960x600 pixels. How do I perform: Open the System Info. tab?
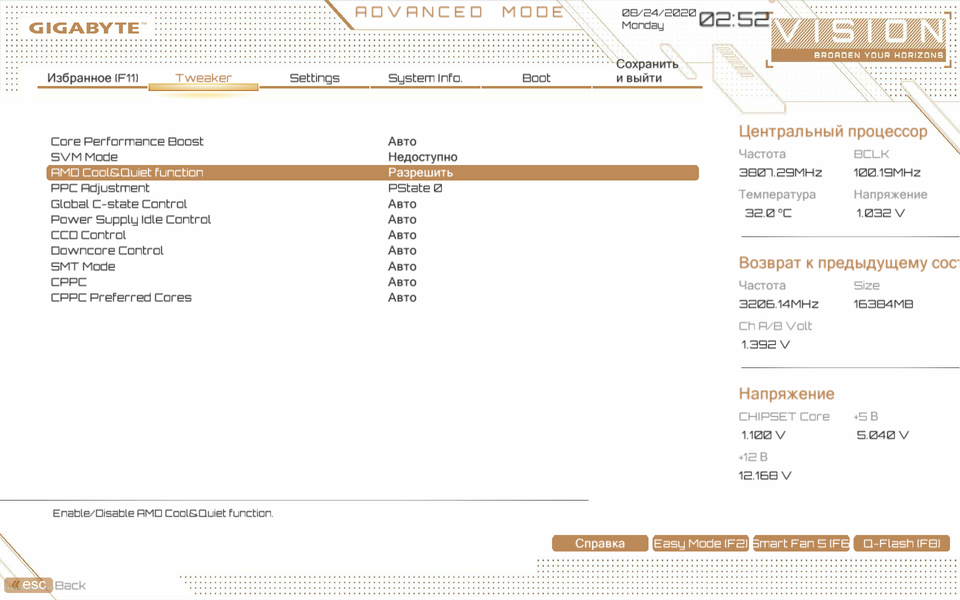pyautogui.click(x=425, y=78)
